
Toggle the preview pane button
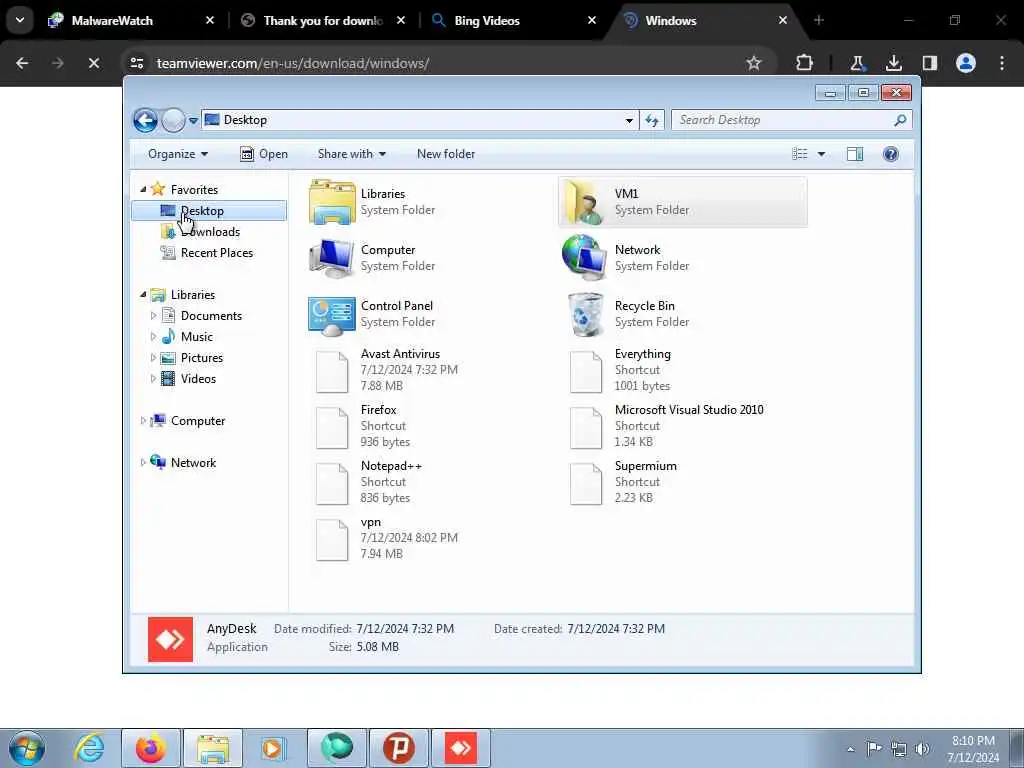point(855,154)
